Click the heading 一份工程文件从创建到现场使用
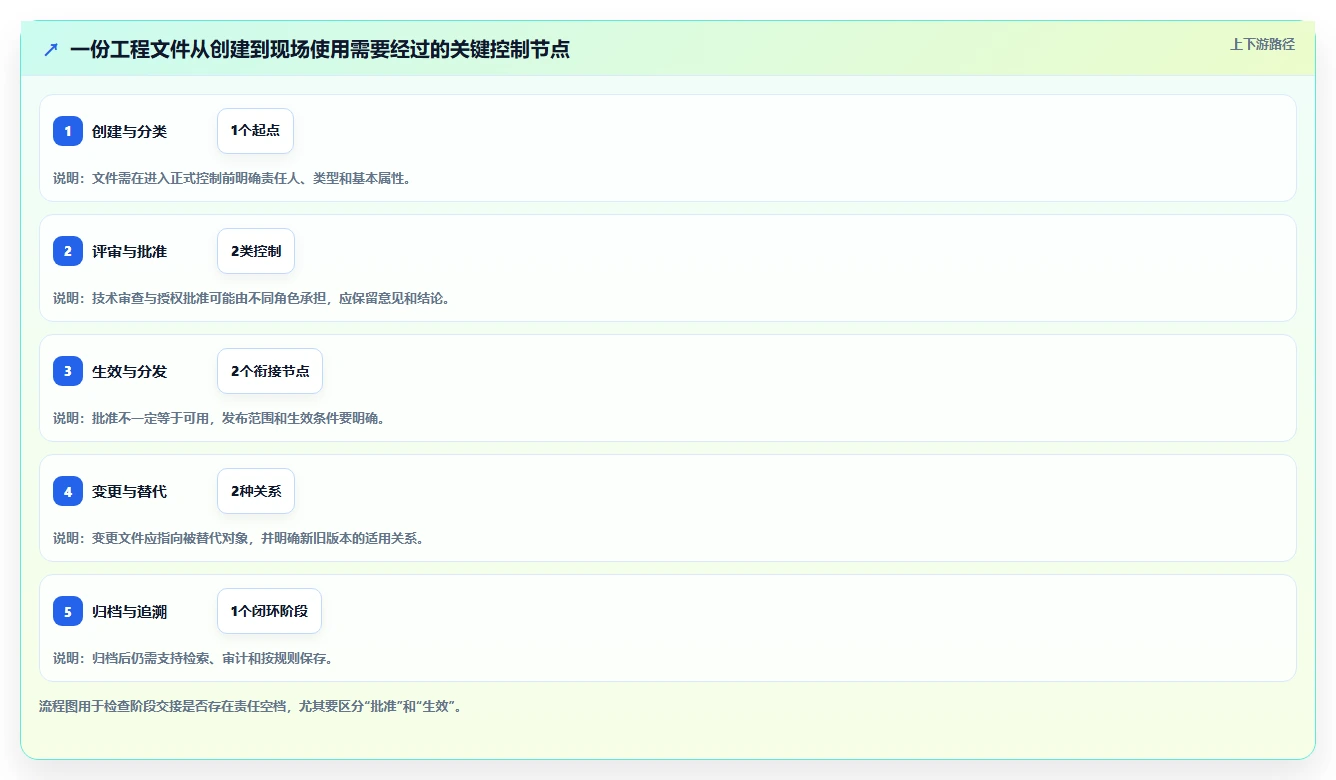1336x780 pixels. point(320,49)
